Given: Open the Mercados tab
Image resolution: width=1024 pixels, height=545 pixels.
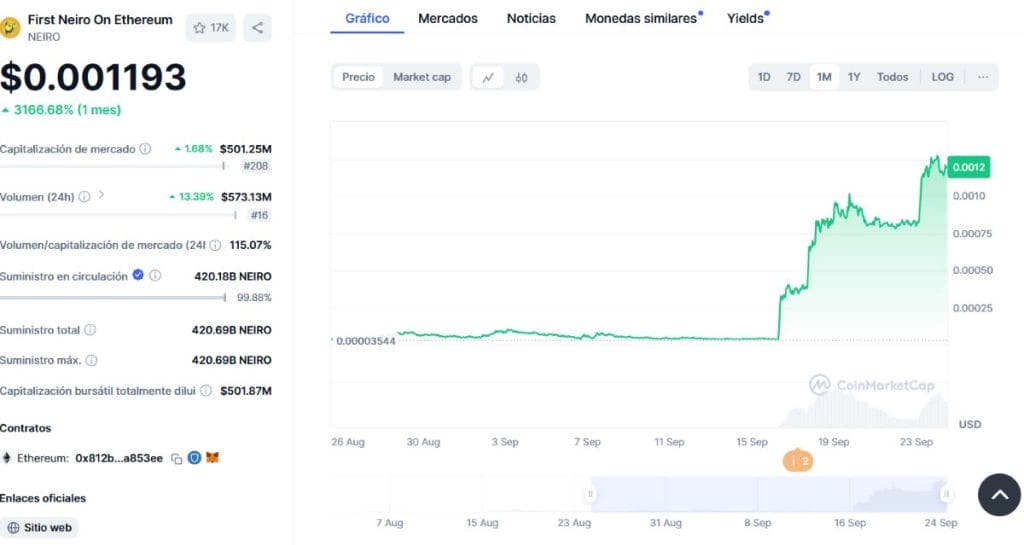Looking at the screenshot, I should [448, 18].
